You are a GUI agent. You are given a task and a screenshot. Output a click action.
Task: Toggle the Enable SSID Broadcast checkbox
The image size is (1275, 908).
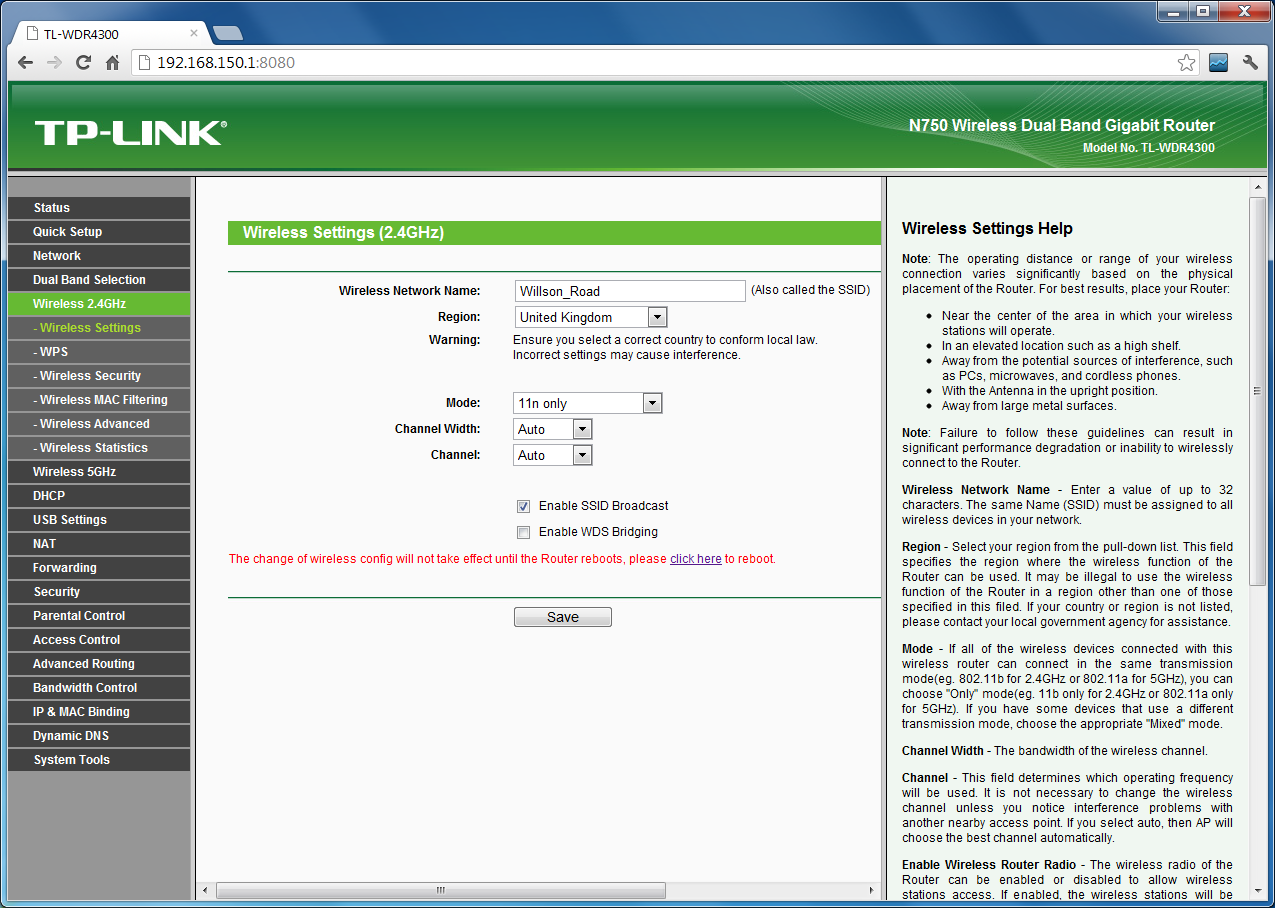point(523,506)
